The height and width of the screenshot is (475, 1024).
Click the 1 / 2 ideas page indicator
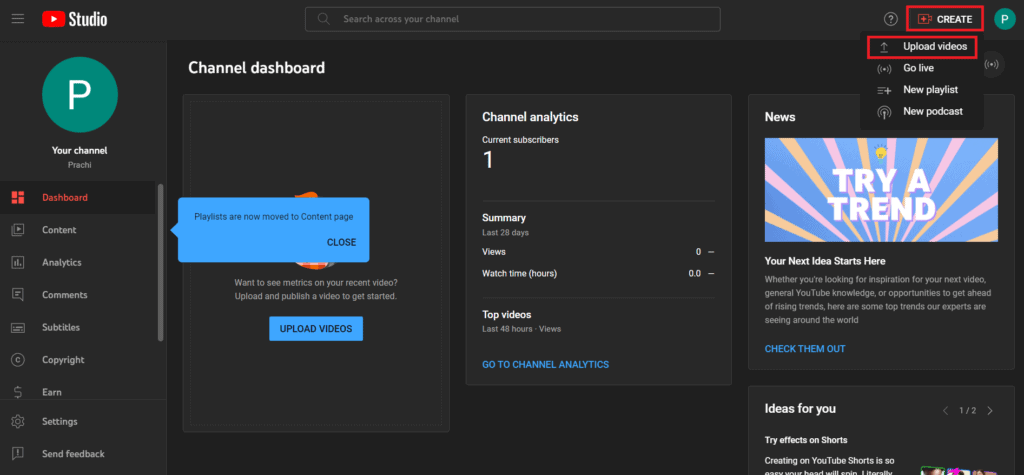tap(967, 410)
